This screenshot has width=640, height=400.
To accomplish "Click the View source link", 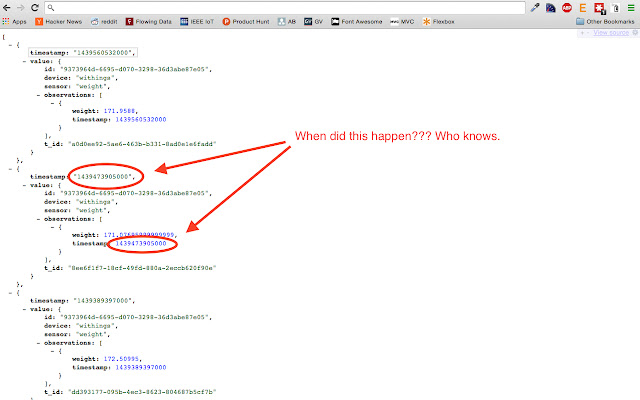I will coord(610,33).
